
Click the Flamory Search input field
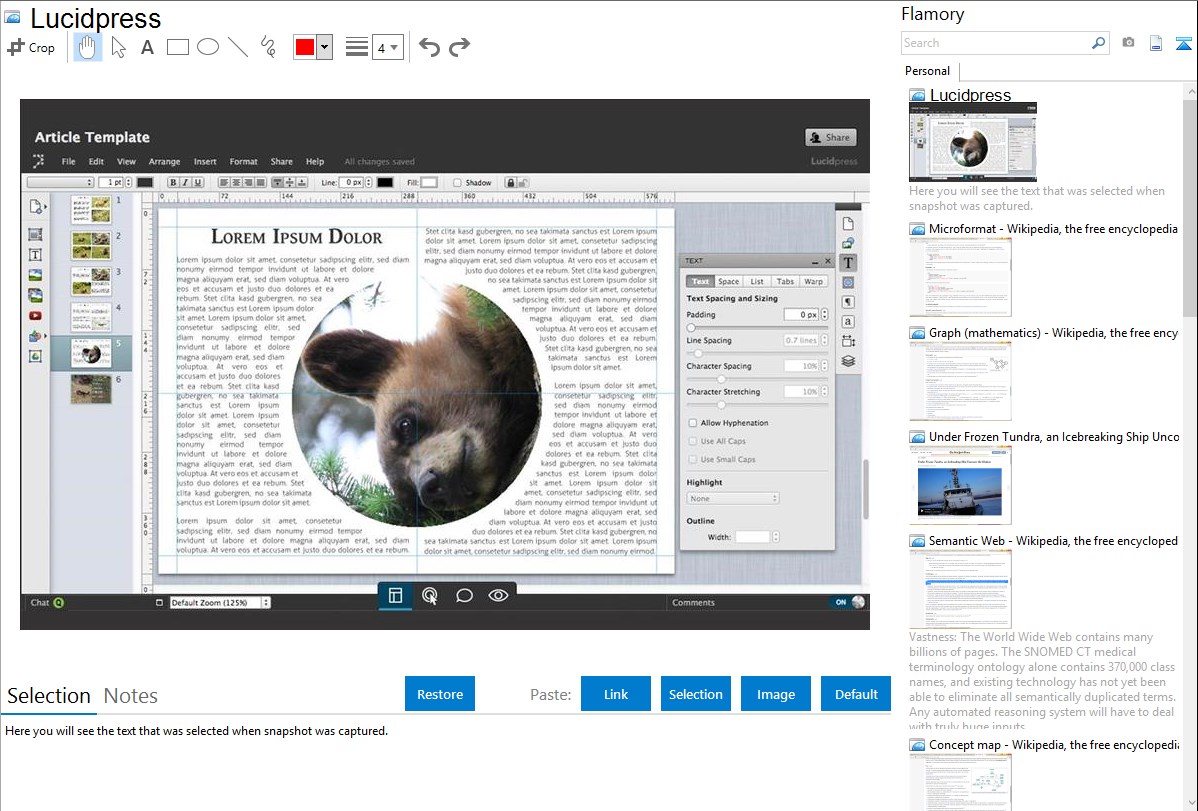coord(996,43)
